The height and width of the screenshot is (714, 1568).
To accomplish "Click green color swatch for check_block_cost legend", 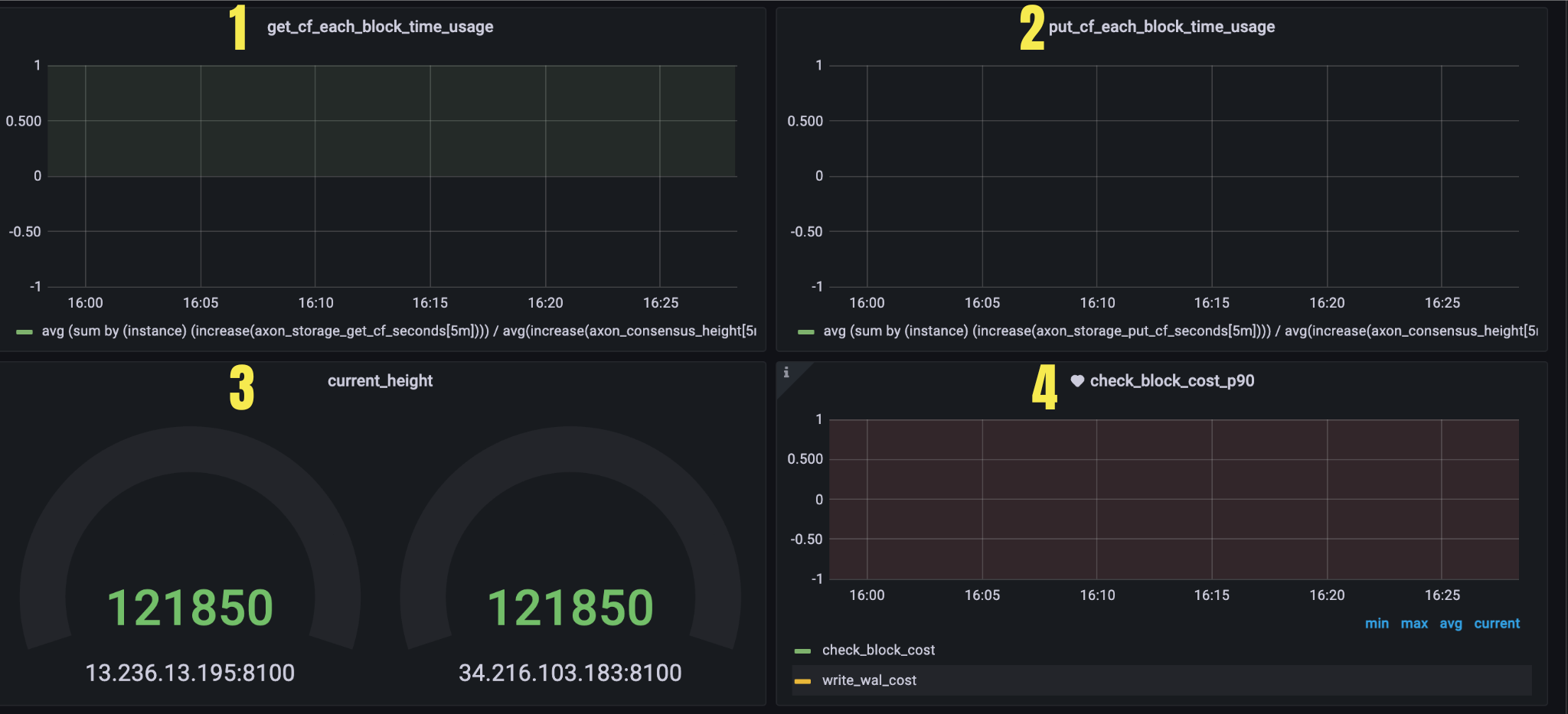I will click(x=802, y=651).
